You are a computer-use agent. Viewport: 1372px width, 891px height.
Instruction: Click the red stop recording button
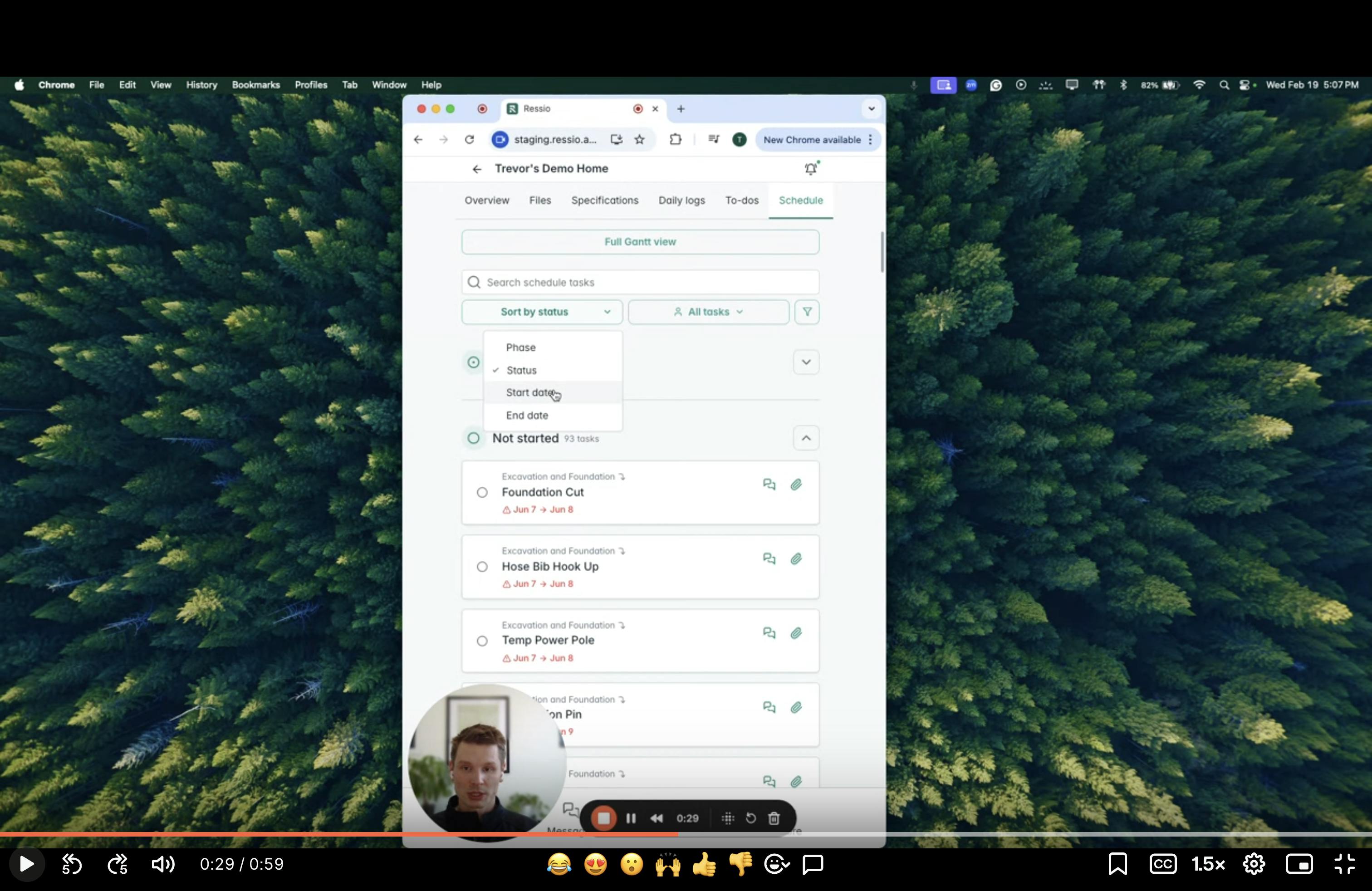[603, 818]
